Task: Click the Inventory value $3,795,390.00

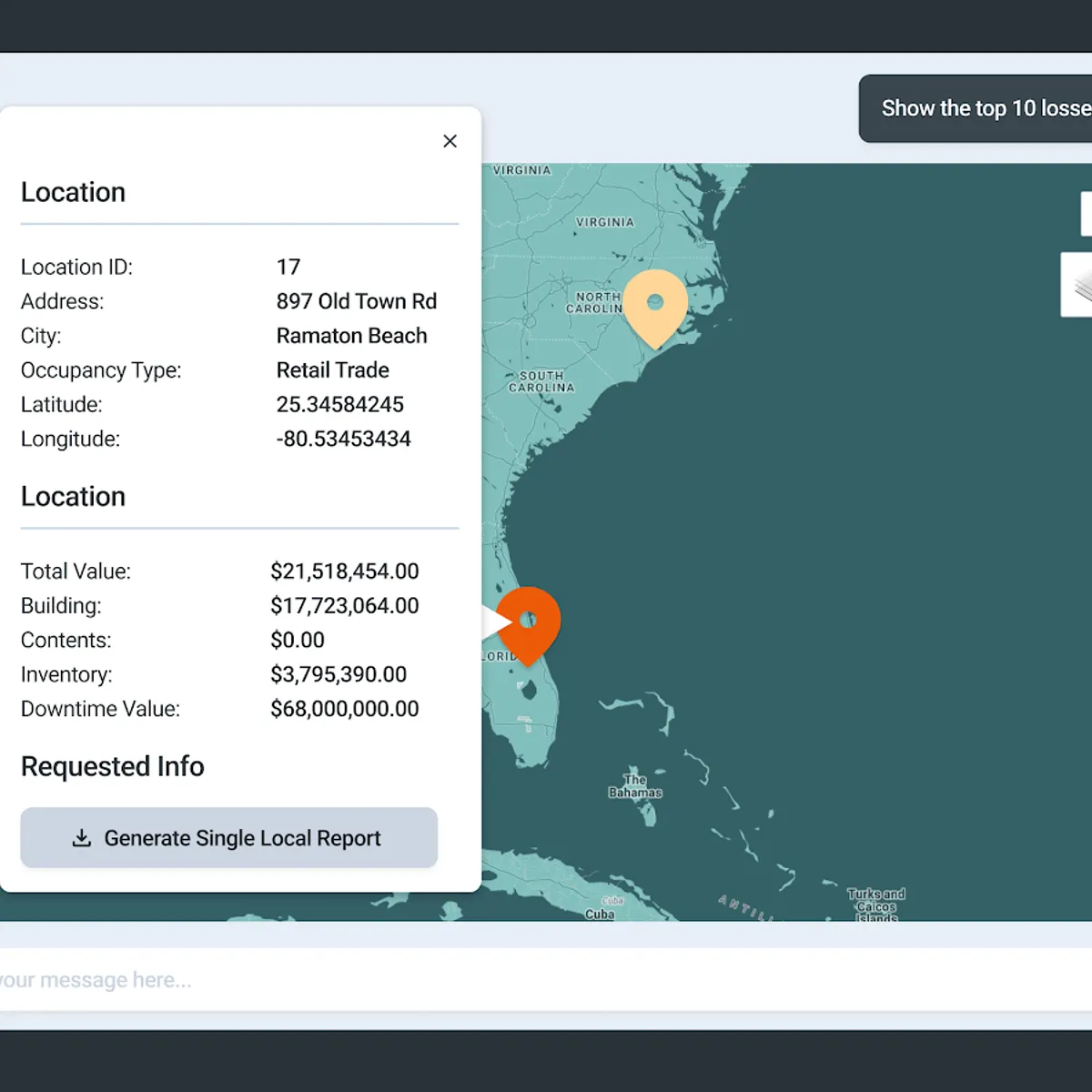Action: (339, 674)
